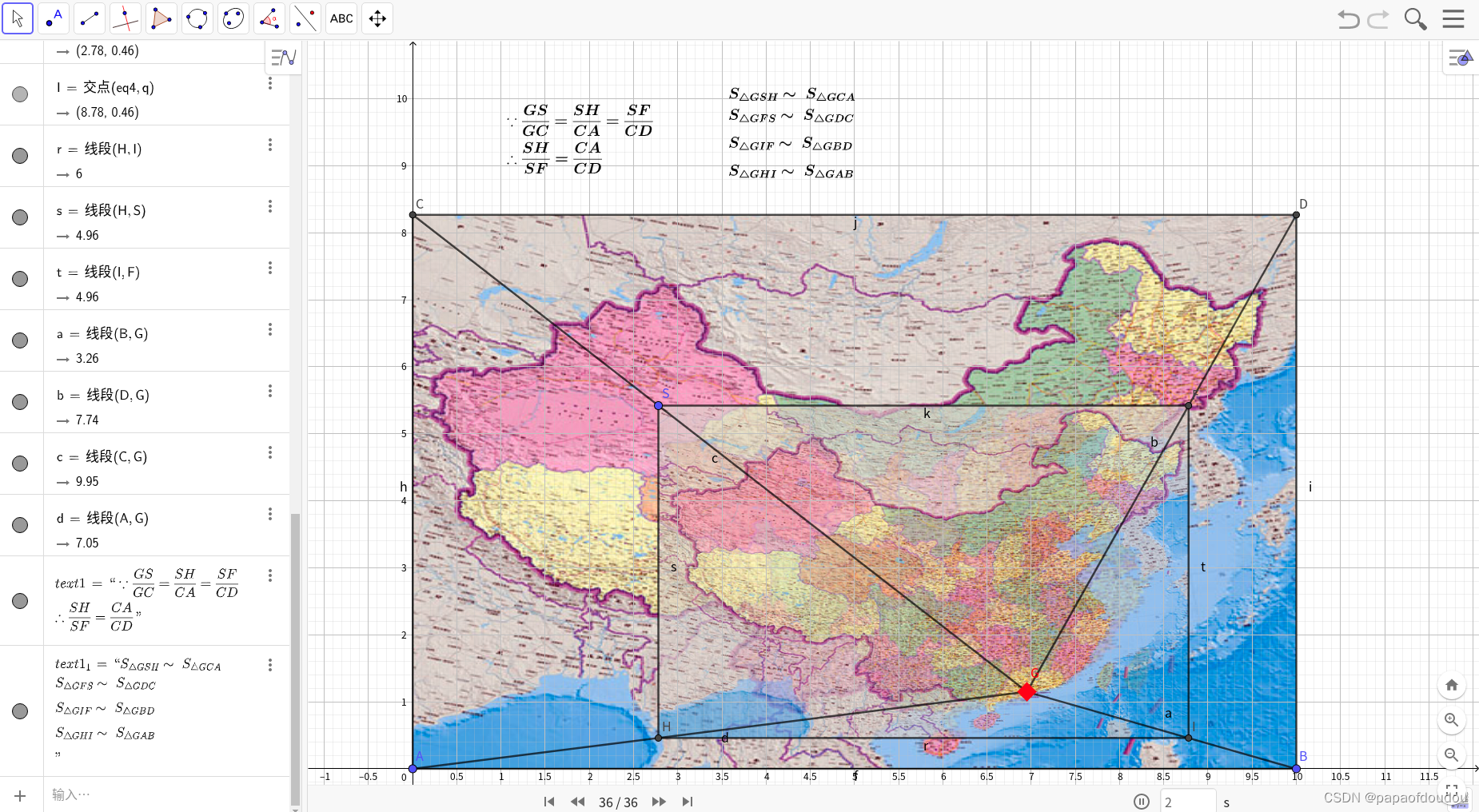
Task: Select the Circle with Center tool
Action: click(197, 18)
